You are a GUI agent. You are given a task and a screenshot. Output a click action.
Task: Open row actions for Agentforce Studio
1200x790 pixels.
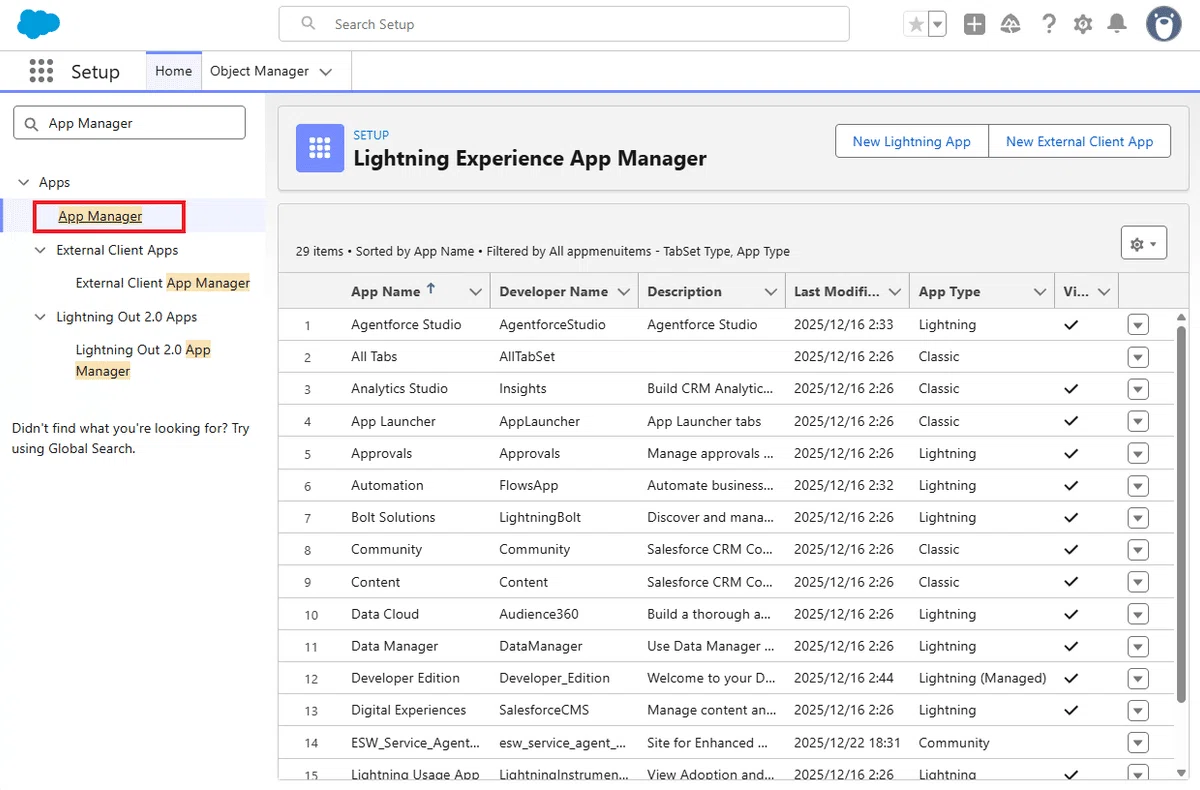click(x=1138, y=324)
